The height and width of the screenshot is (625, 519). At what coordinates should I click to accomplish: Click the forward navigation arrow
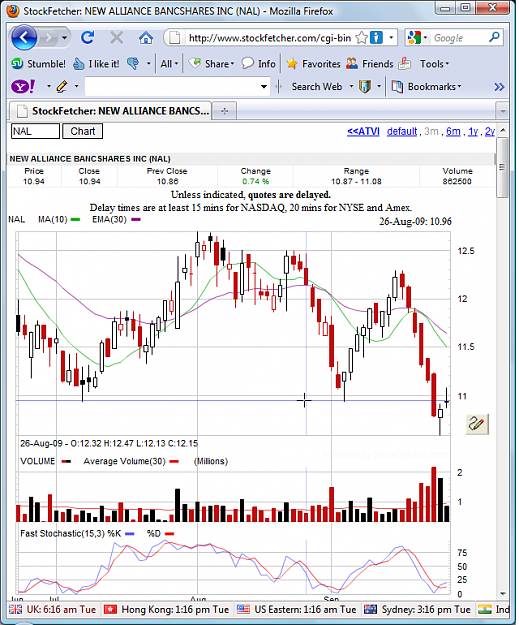(x=49, y=38)
